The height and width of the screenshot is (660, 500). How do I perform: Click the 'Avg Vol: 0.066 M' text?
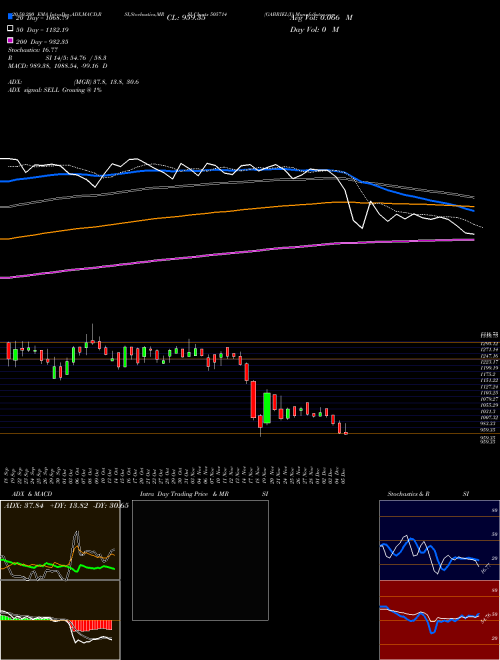click(321, 18)
